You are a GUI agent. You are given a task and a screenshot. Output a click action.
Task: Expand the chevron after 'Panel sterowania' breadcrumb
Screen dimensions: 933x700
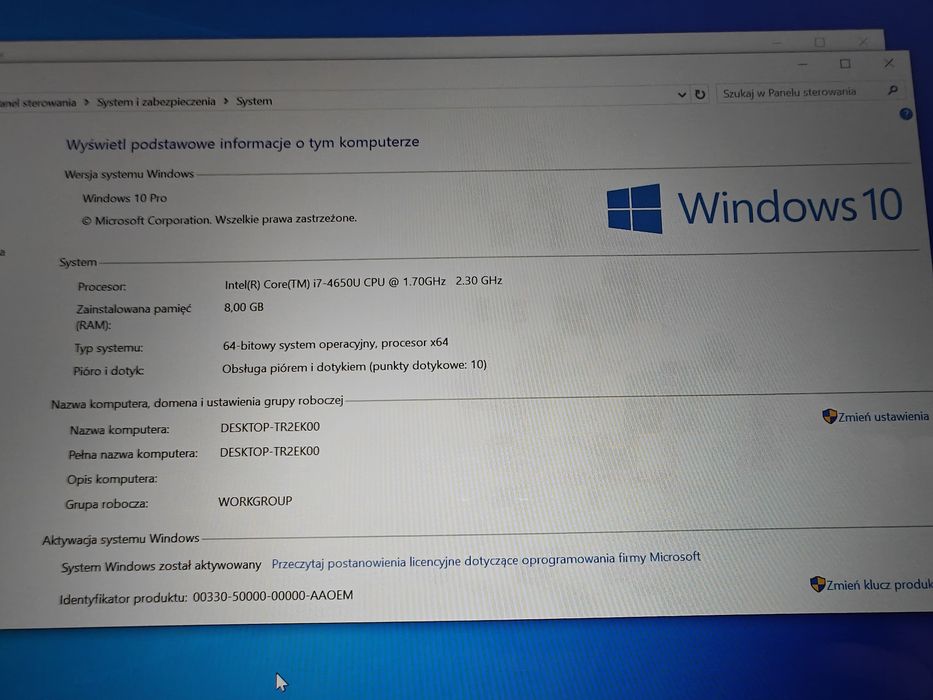(x=86, y=102)
